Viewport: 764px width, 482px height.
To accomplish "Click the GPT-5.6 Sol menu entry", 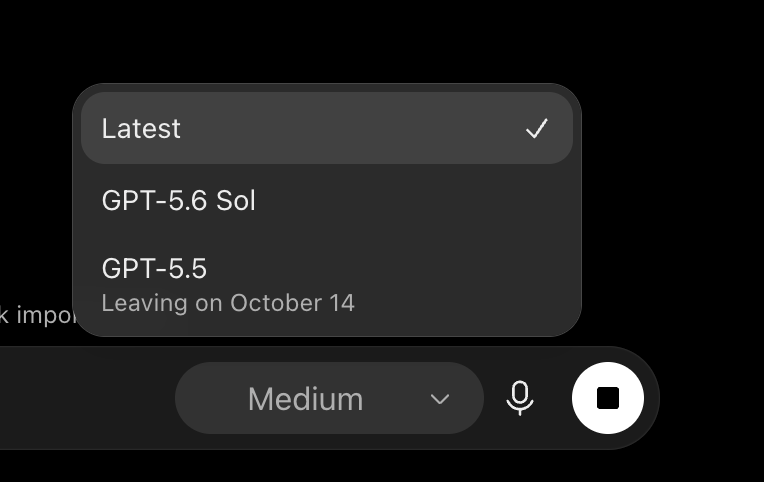I will 326,200.
